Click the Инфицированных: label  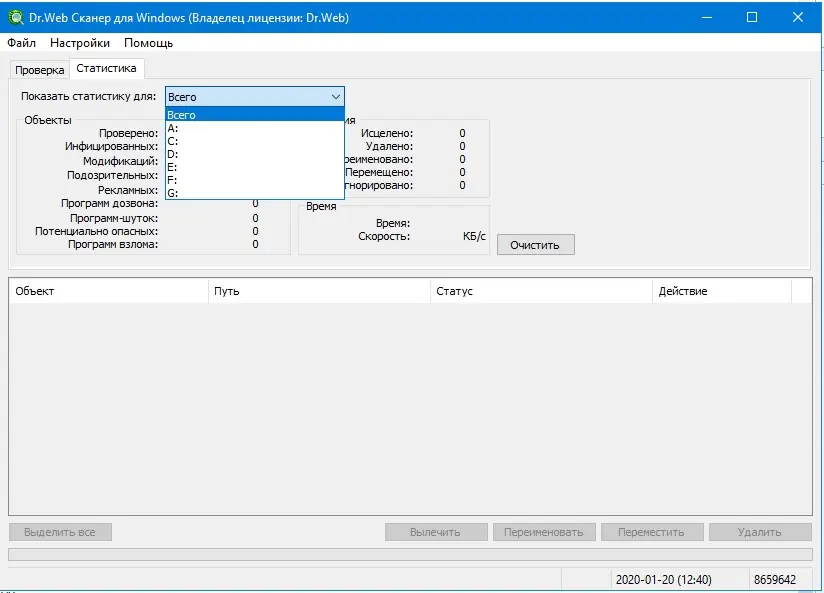[x=111, y=147]
